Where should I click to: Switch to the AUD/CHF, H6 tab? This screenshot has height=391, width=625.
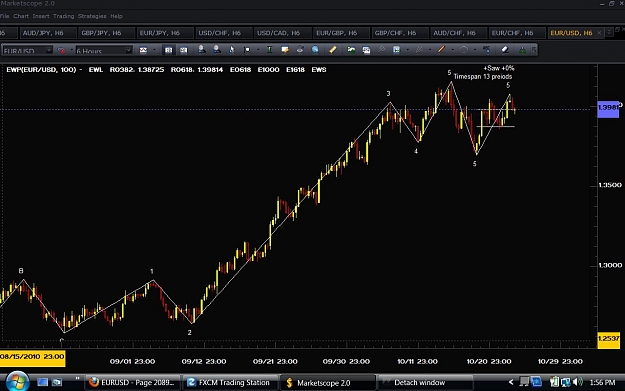pyautogui.click(x=458, y=33)
